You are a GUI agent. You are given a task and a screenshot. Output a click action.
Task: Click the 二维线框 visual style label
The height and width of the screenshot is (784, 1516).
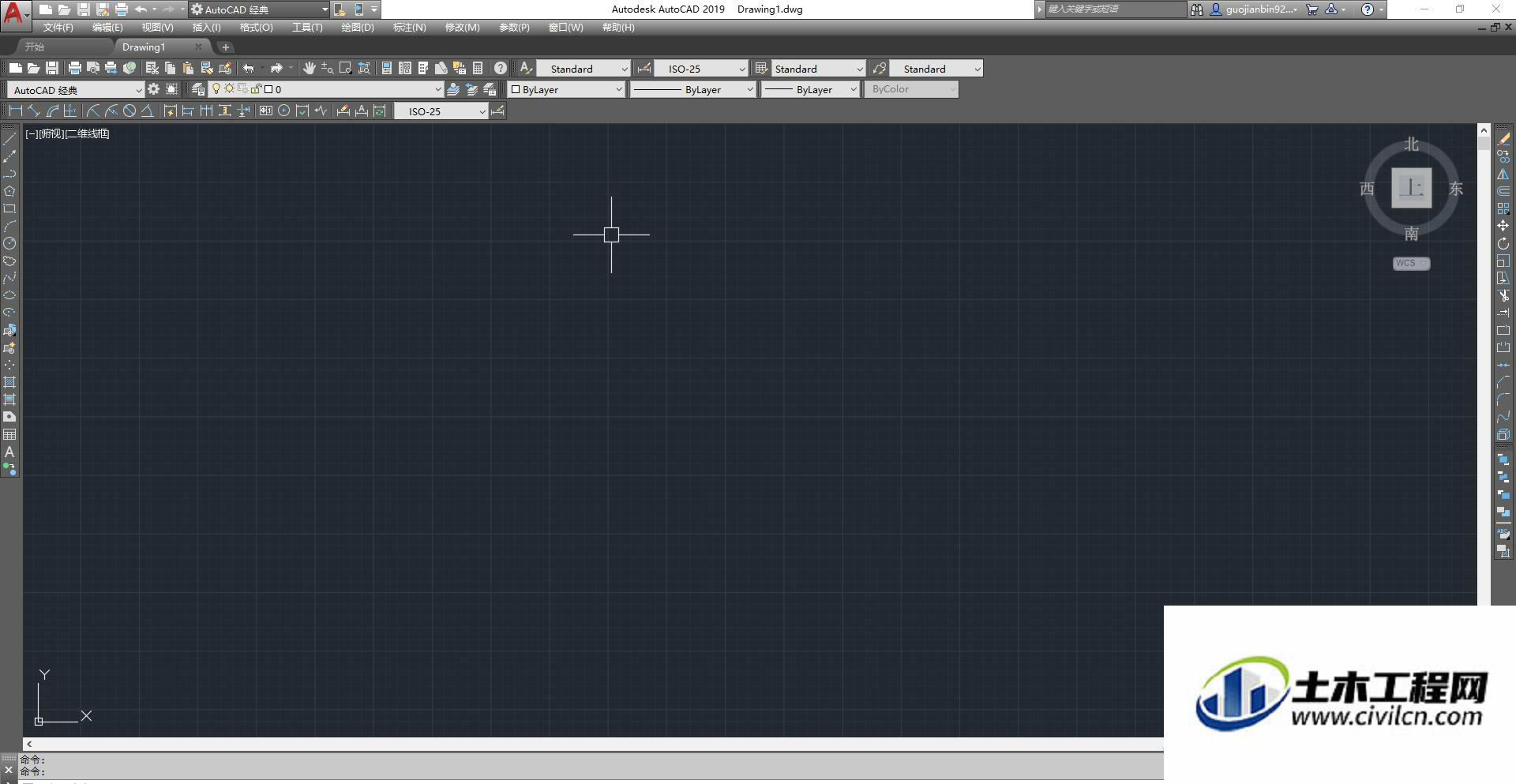[87, 134]
